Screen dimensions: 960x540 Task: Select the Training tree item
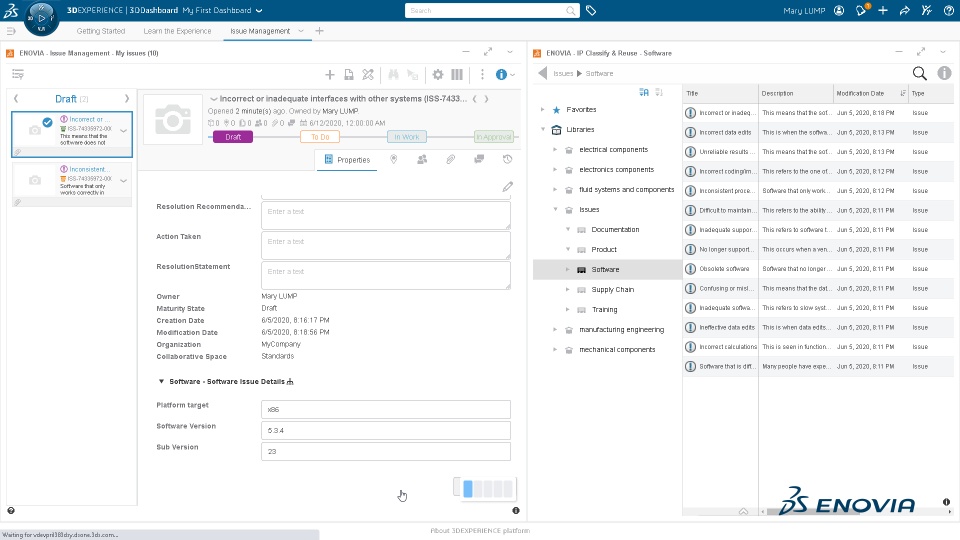(x=604, y=310)
